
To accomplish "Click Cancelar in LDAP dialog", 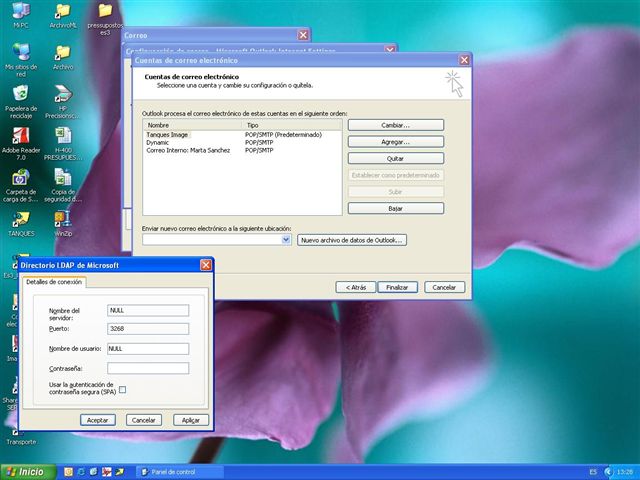I will pyautogui.click(x=144, y=420).
